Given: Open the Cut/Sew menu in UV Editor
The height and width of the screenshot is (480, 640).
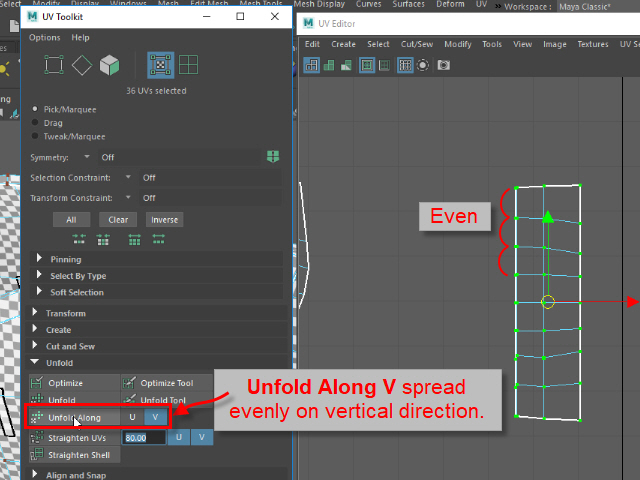Looking at the screenshot, I should click(x=415, y=44).
